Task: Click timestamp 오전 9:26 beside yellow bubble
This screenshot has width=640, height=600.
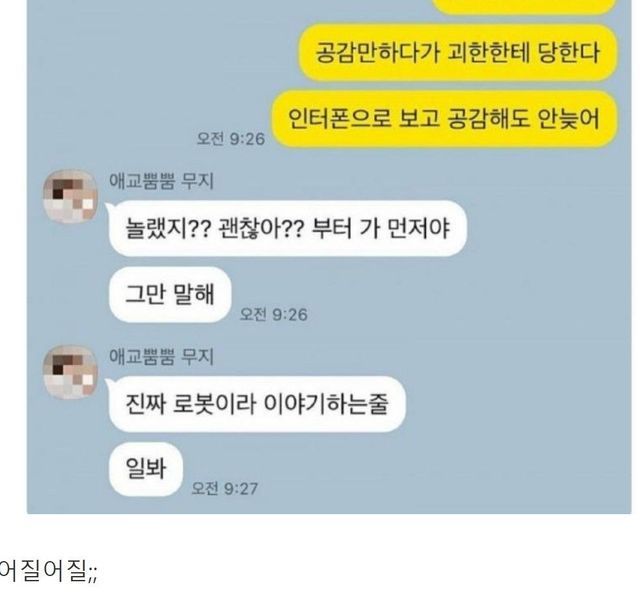Action: point(231,139)
